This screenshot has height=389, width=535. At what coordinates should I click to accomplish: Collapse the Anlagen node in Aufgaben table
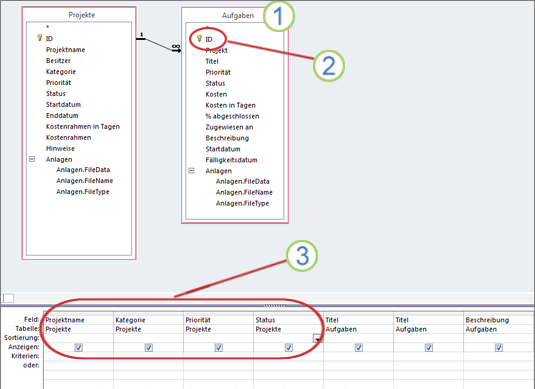[191, 171]
